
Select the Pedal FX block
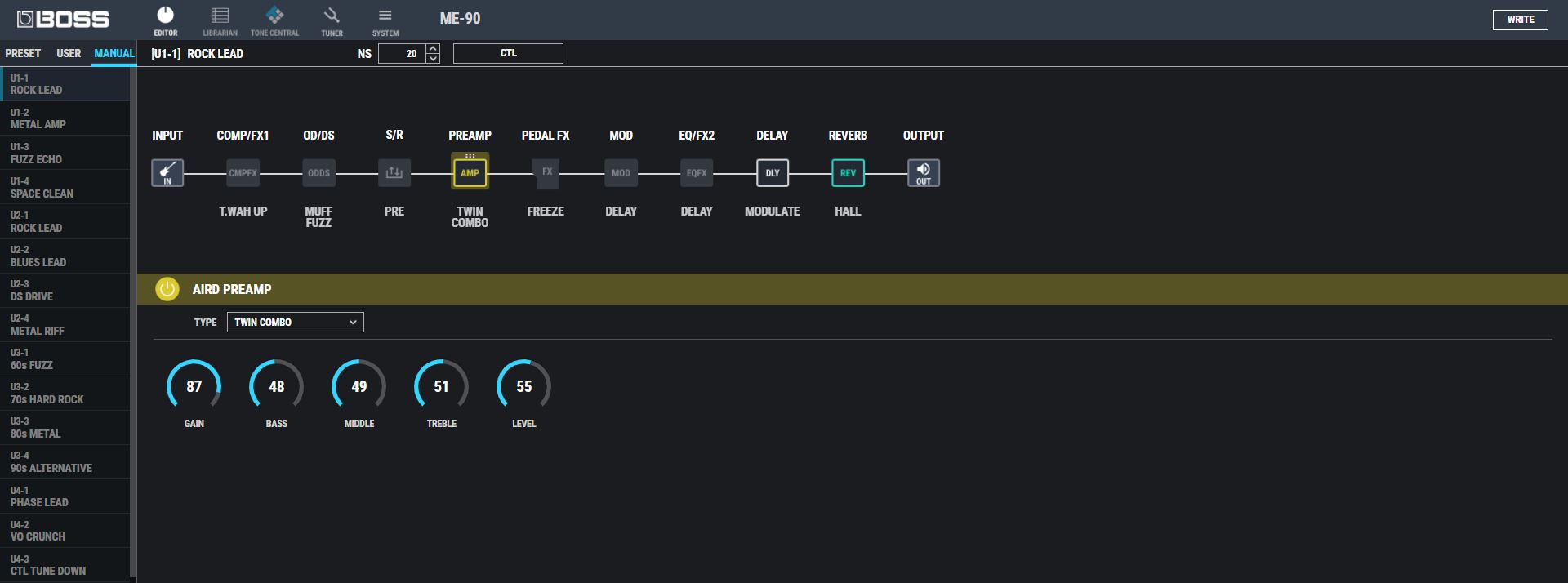pos(546,173)
